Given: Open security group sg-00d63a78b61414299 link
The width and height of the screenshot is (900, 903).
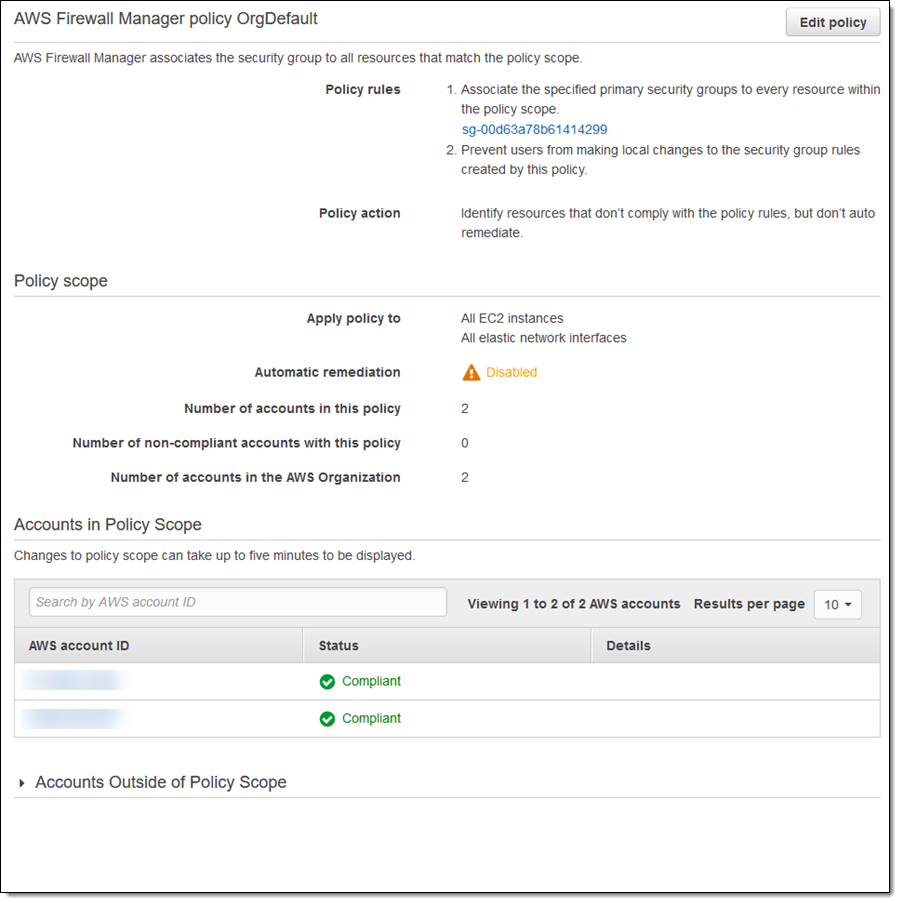Looking at the screenshot, I should coord(534,129).
